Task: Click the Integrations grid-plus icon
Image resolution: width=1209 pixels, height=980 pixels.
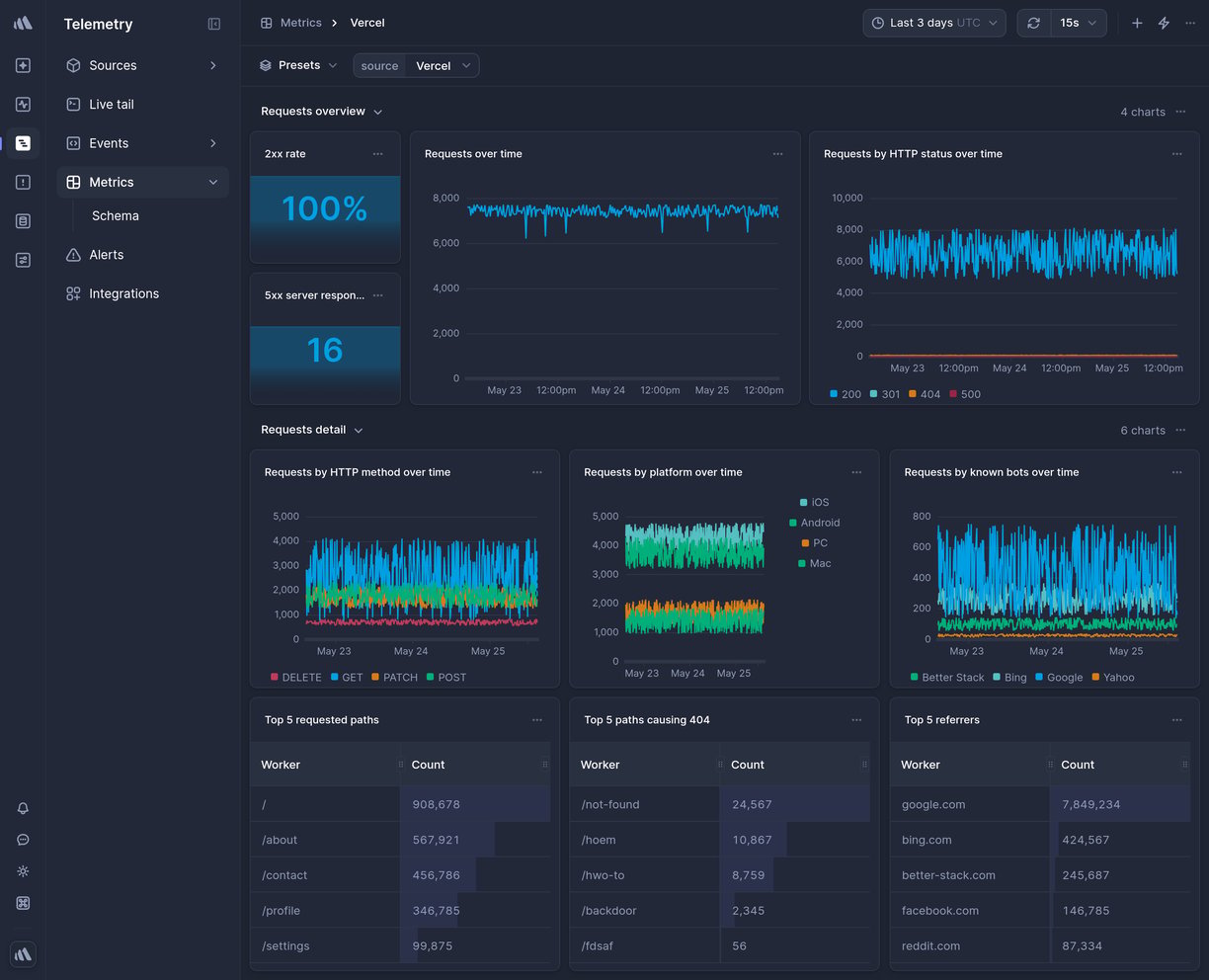Action: 73,293
